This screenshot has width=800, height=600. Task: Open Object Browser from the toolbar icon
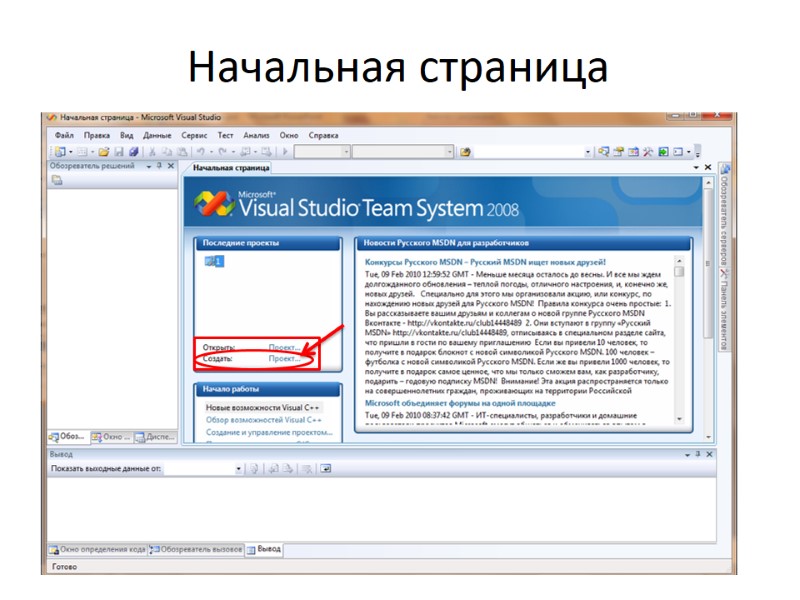(x=634, y=152)
